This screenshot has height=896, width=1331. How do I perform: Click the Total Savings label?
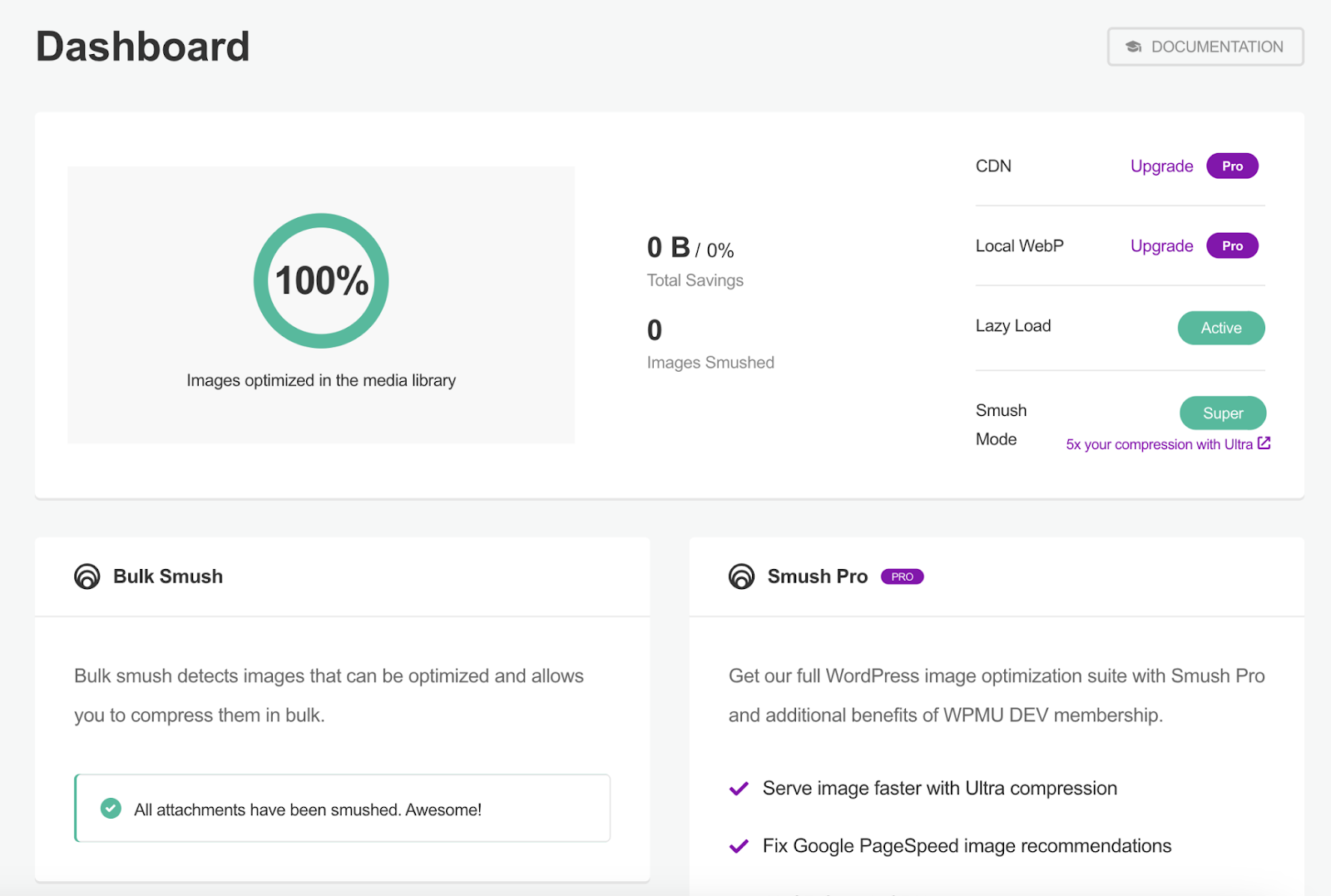(x=695, y=280)
